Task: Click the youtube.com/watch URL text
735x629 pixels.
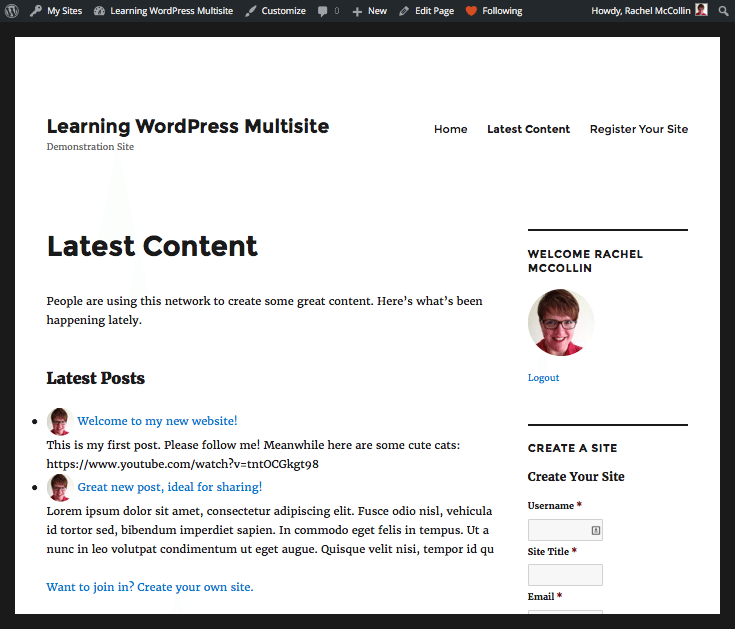Action: point(182,464)
